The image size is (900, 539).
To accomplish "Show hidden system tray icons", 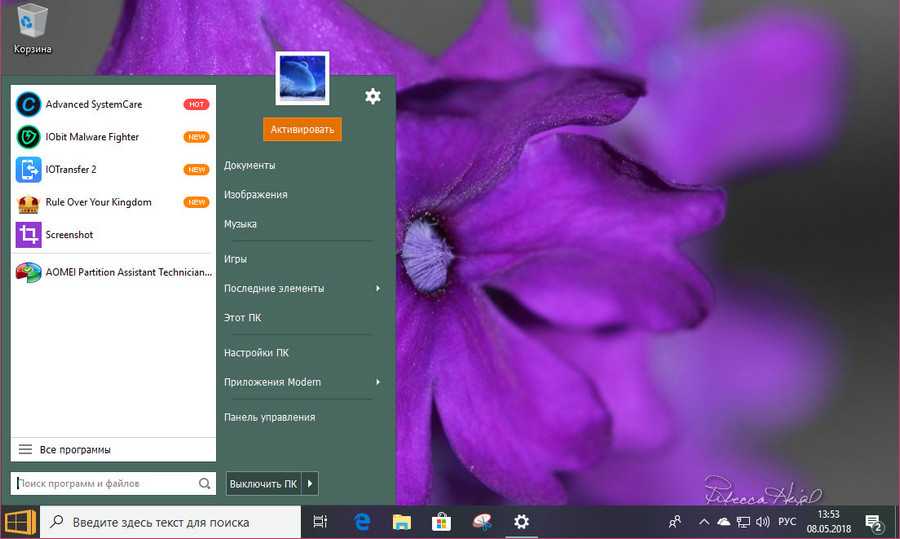I will (703, 522).
